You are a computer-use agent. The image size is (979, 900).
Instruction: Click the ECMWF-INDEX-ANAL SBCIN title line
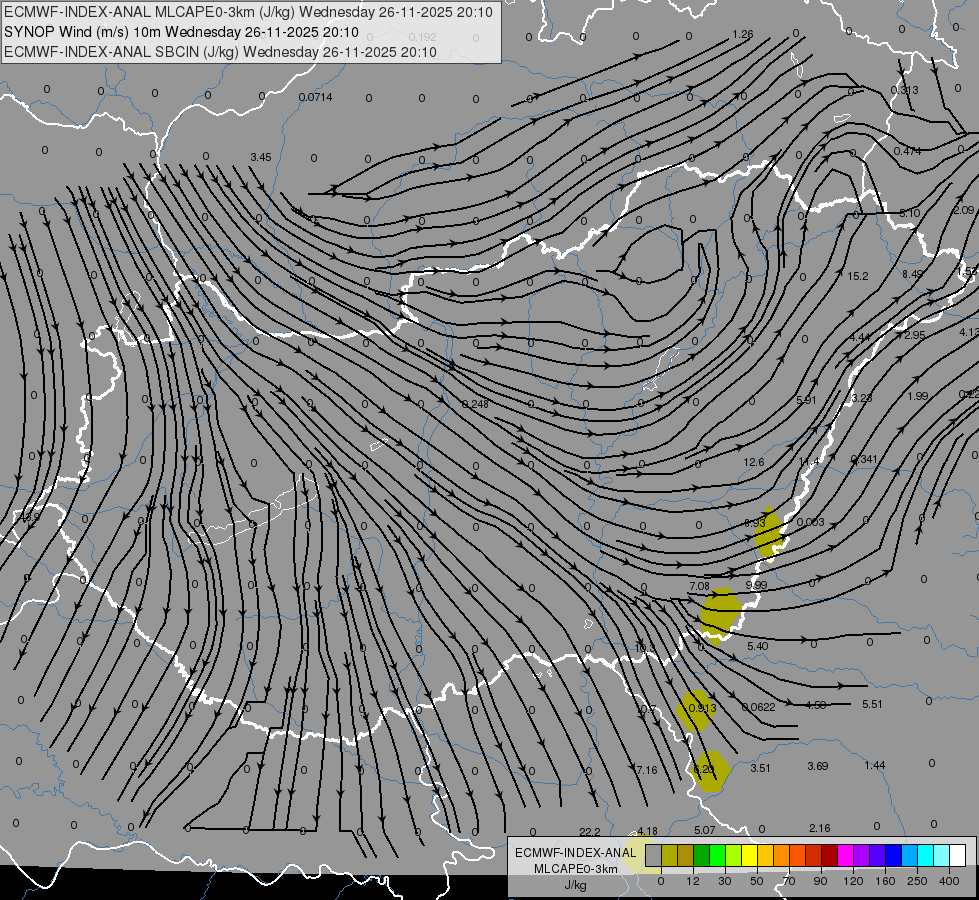click(220, 52)
